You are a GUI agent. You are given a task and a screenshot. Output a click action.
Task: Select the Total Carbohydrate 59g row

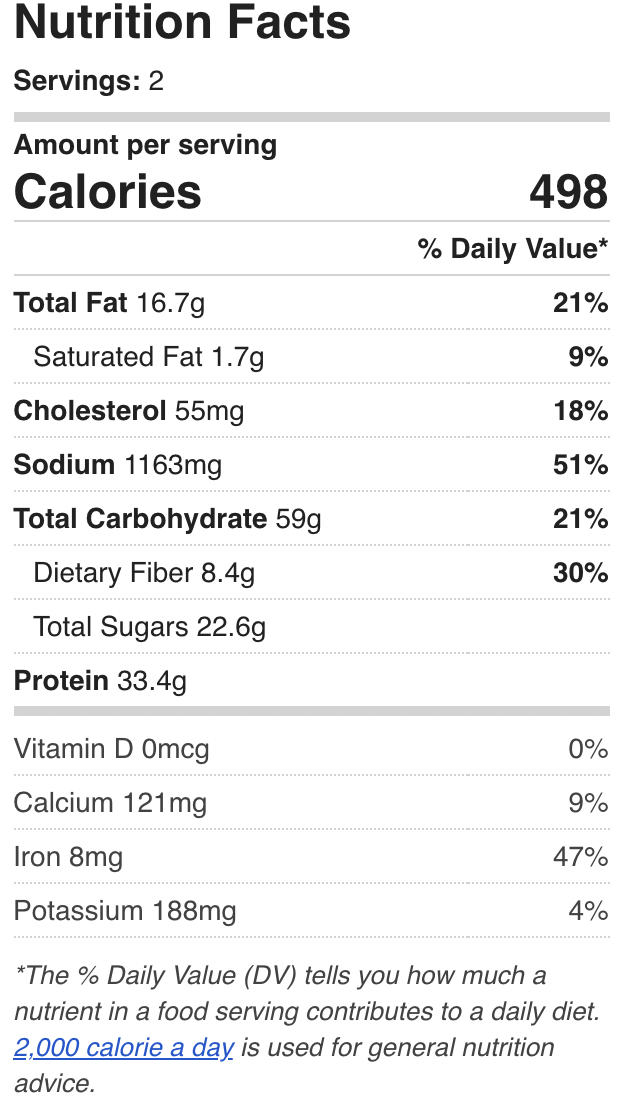coord(311,519)
